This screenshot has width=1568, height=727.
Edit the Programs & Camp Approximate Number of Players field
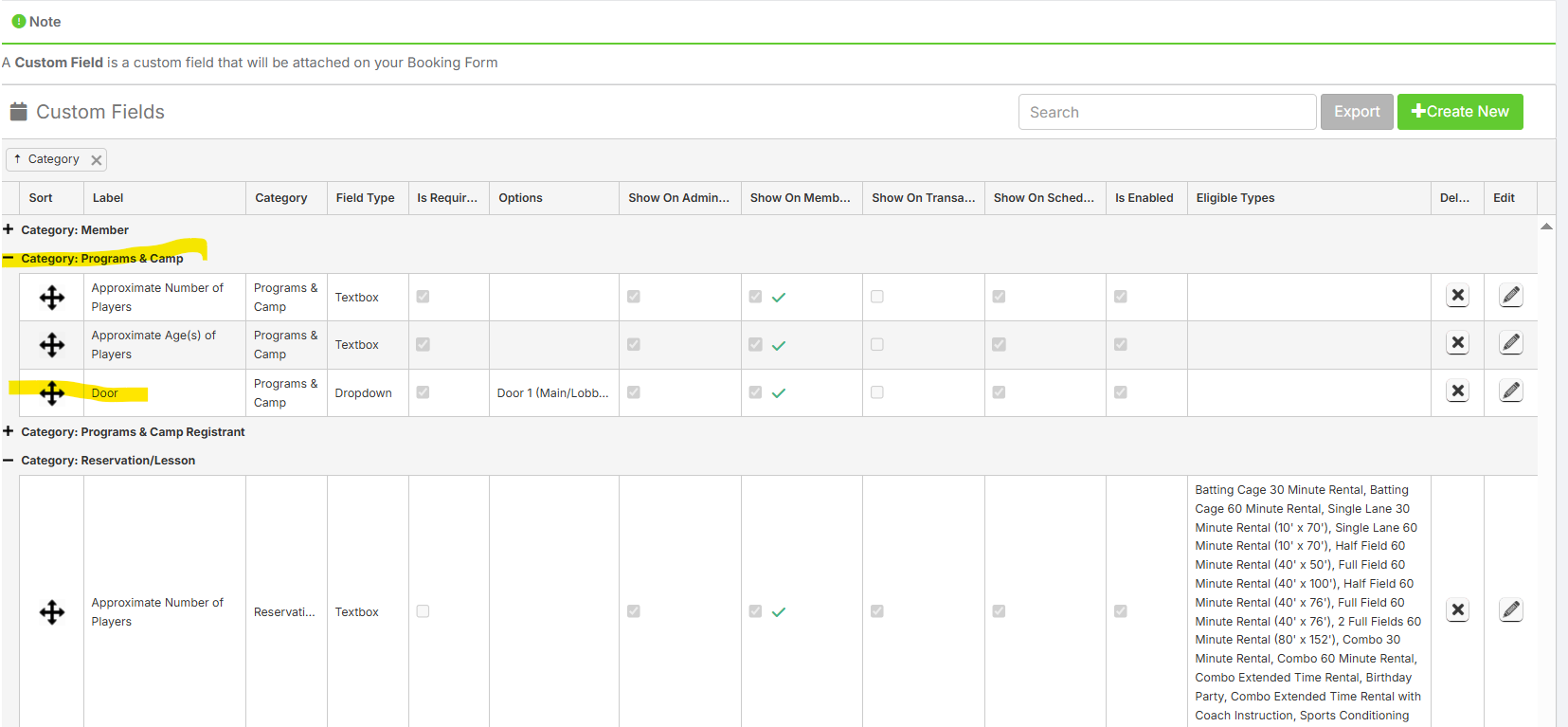tap(1510, 296)
